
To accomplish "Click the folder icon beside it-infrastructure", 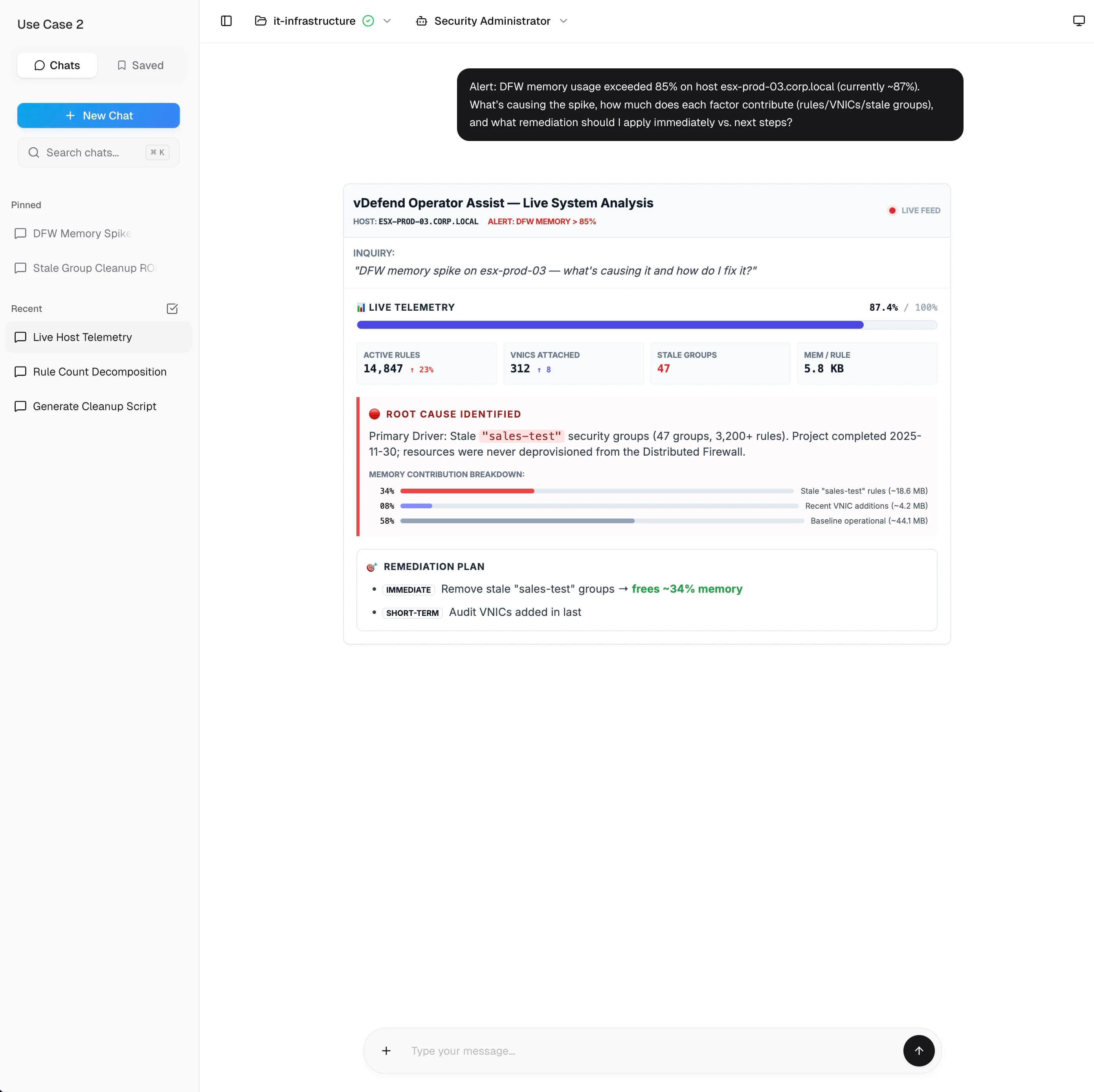I will (x=261, y=21).
